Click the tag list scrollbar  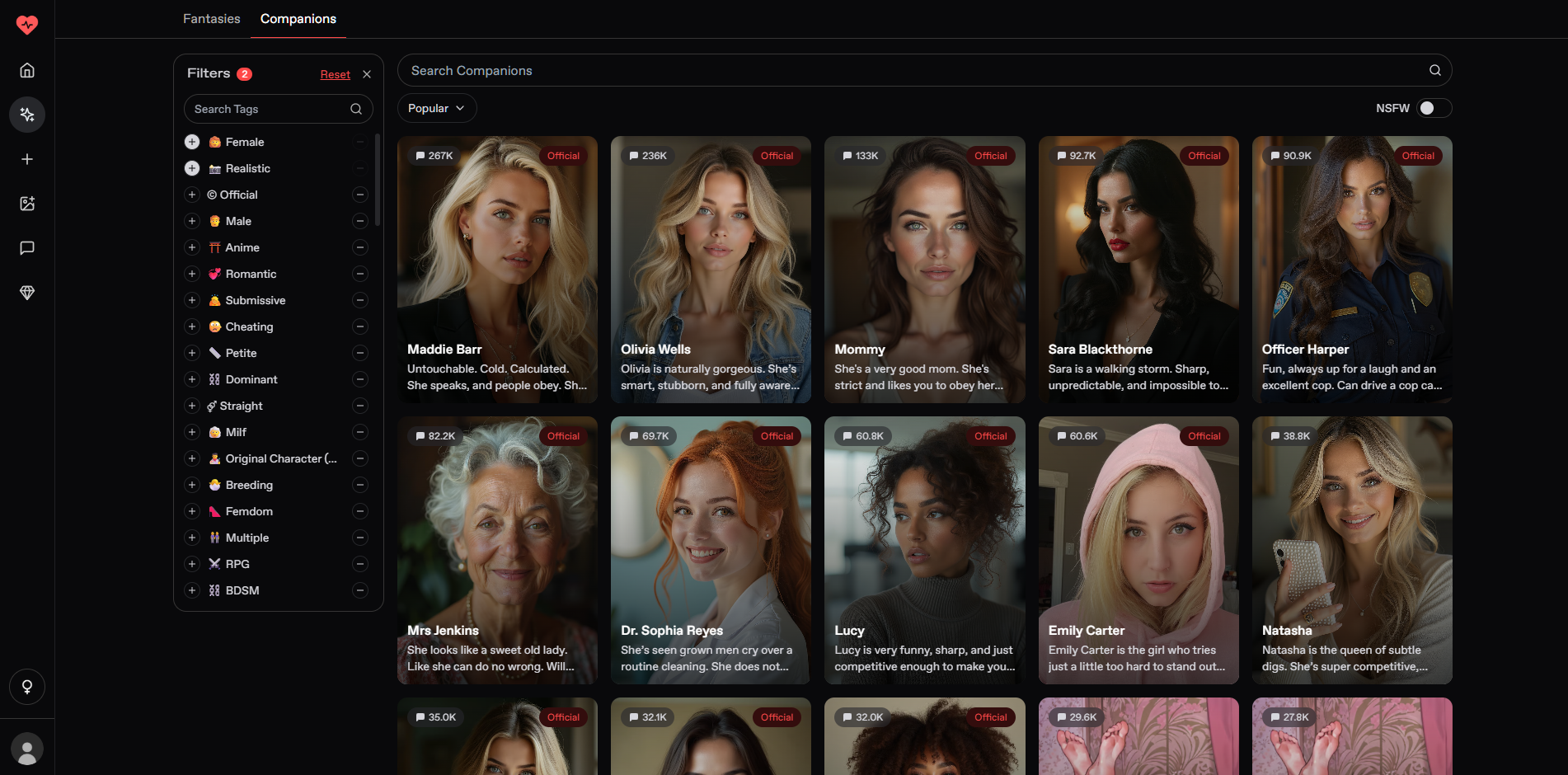(378, 180)
